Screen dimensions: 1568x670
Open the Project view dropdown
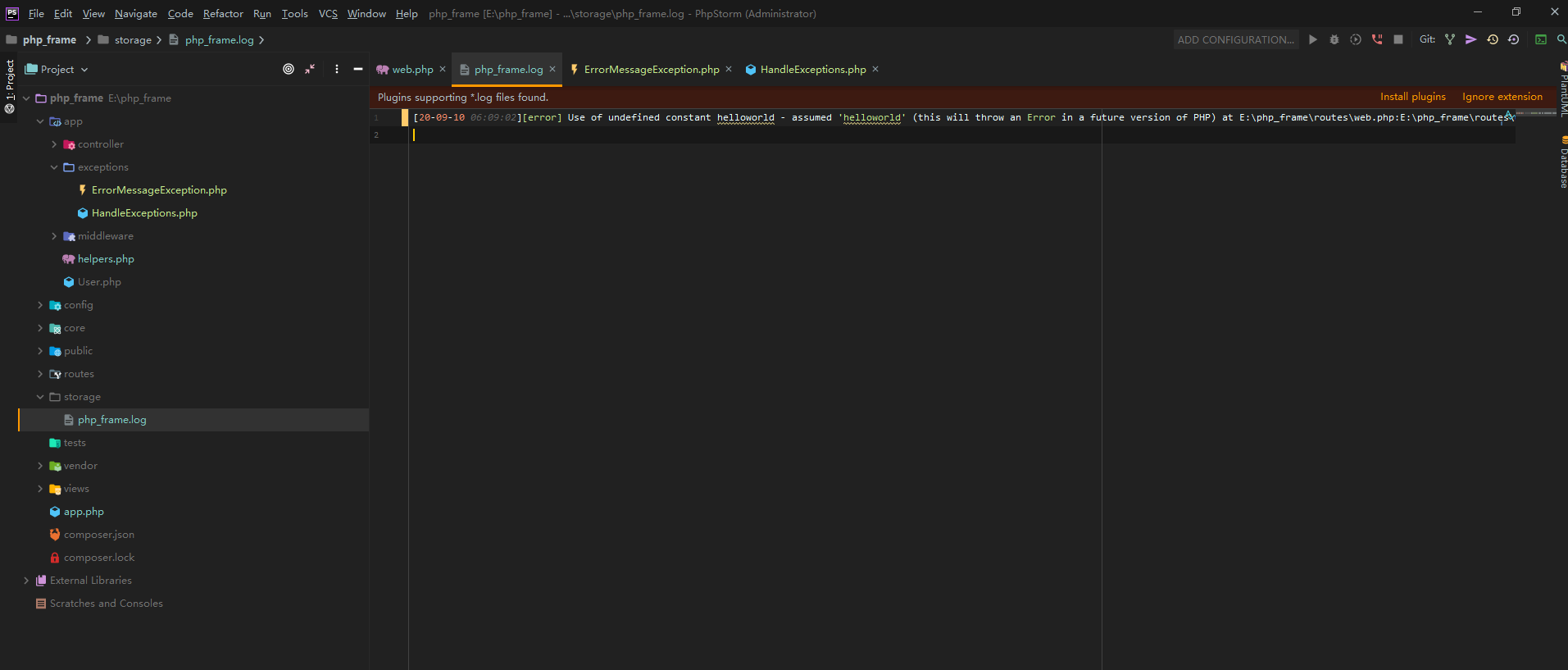click(x=57, y=70)
